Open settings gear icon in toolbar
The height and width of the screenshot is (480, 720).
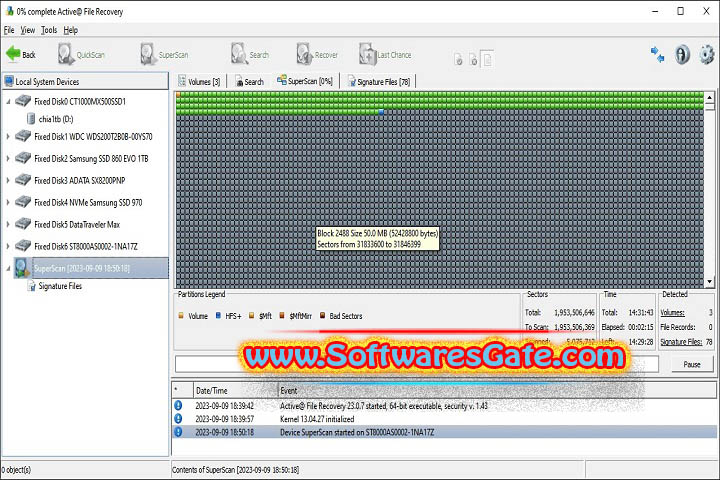click(707, 54)
